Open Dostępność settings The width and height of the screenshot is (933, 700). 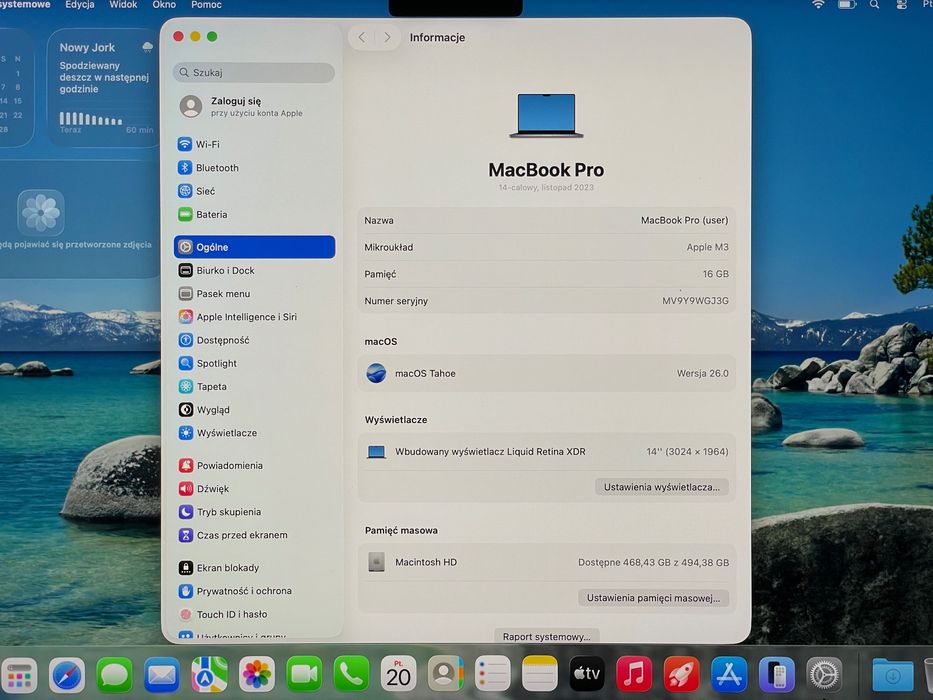click(254, 340)
